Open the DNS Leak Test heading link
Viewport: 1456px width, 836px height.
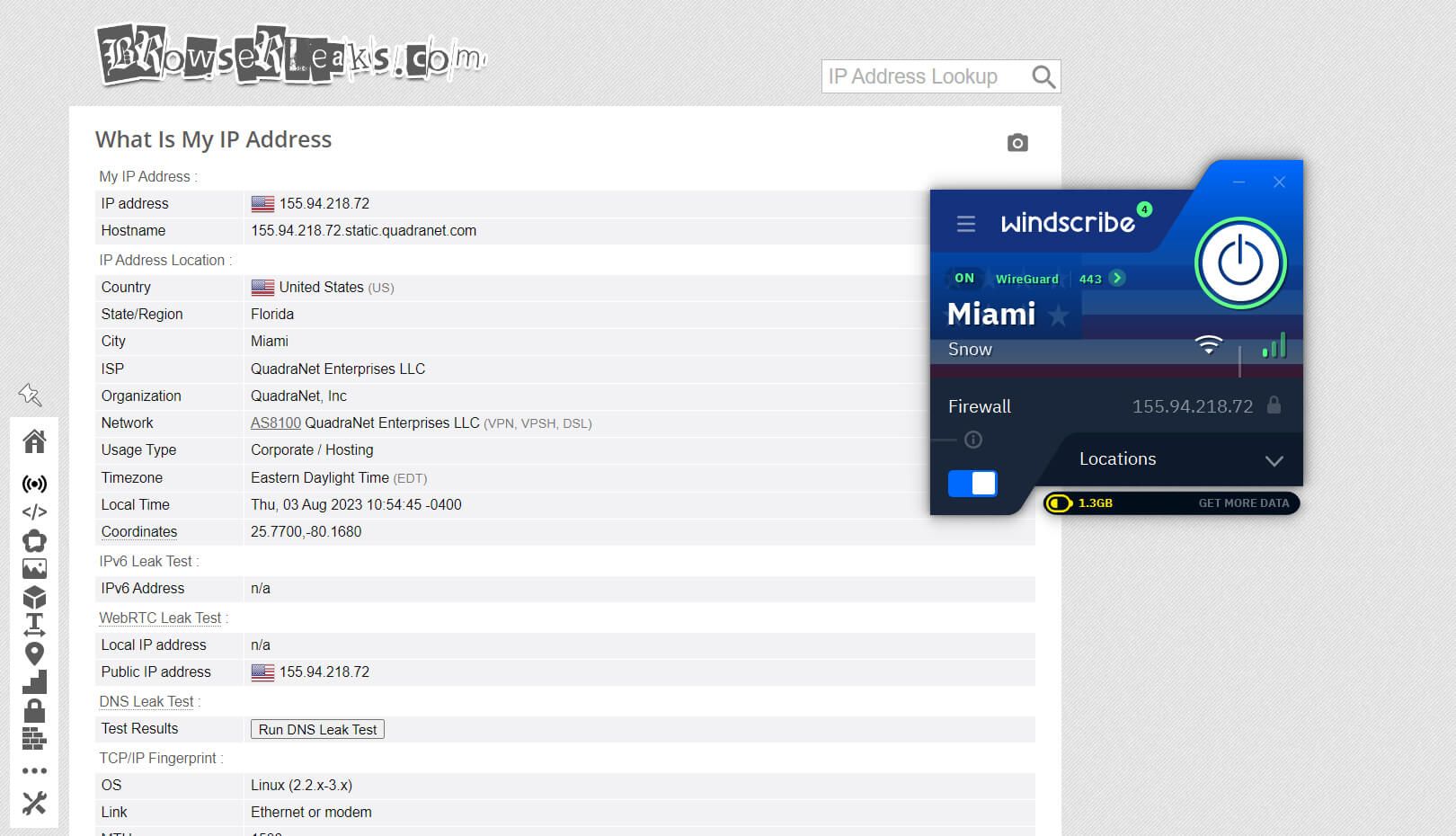[x=146, y=701]
